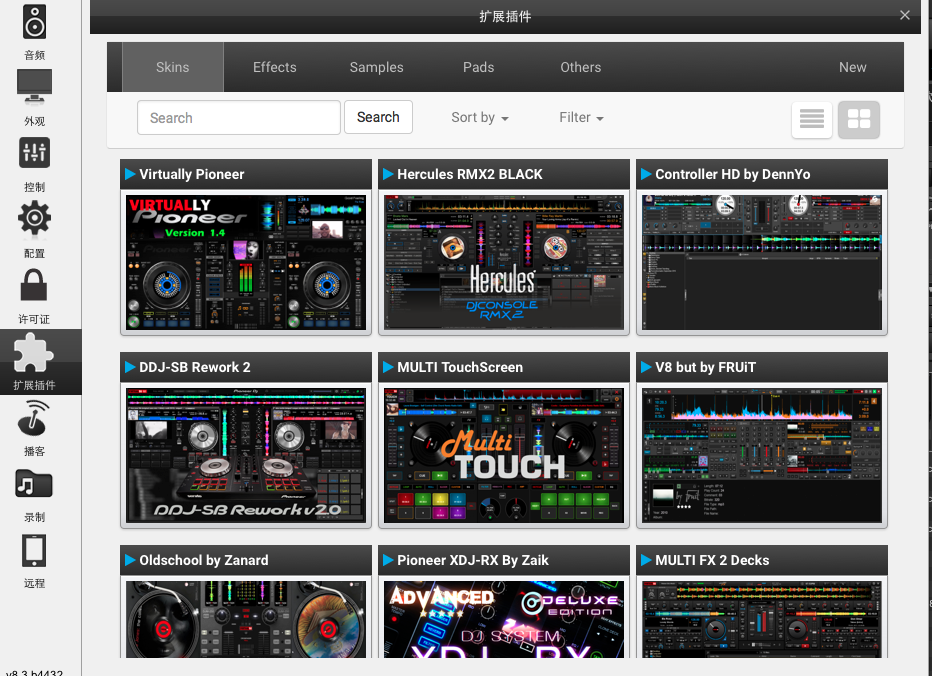This screenshot has width=932, height=676.
Task: Click the Oldschool by Zanard title text
Action: 203,560
